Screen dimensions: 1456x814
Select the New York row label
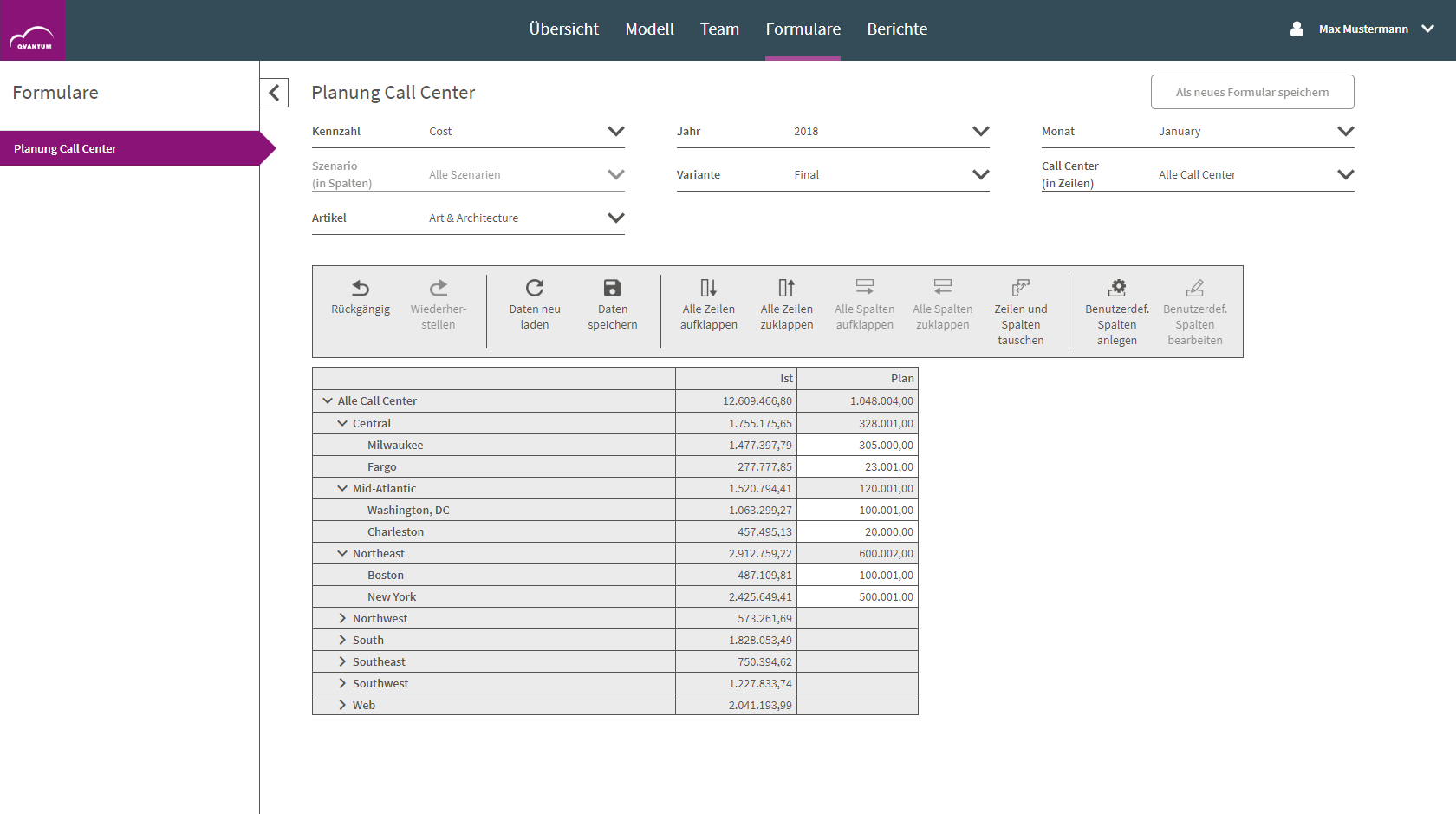pos(392,596)
